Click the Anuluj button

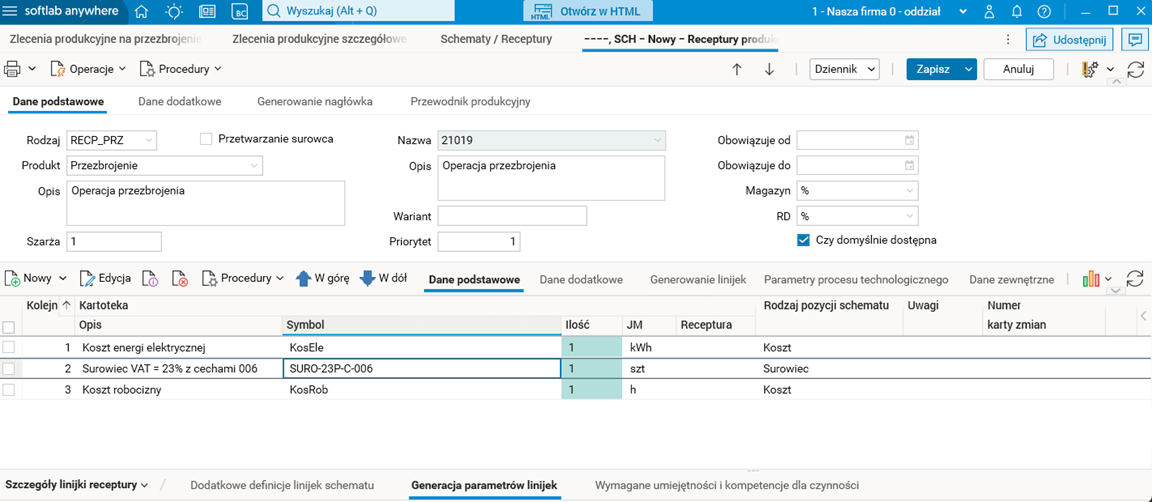click(x=1018, y=69)
